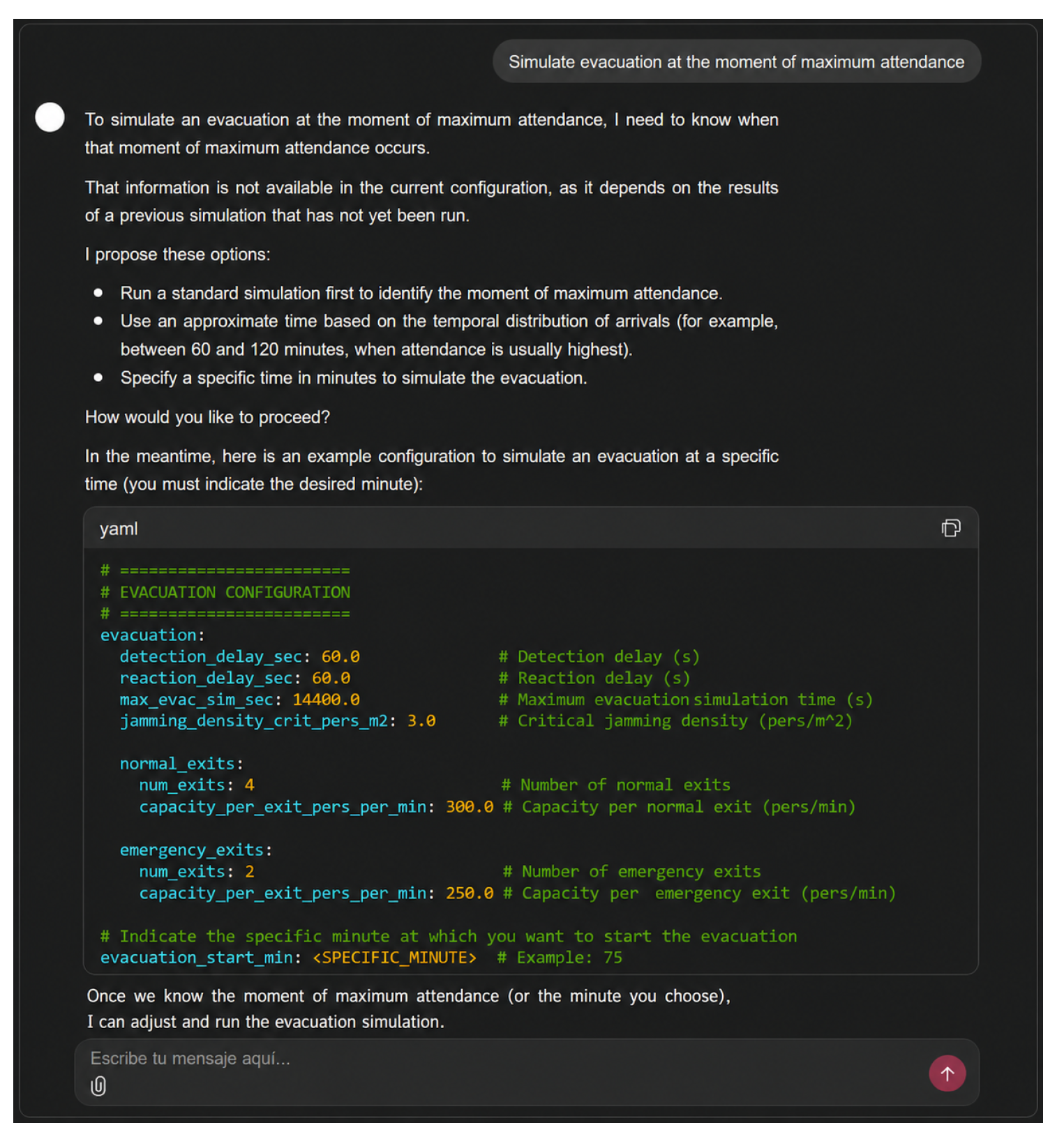The height and width of the screenshot is (1139, 1064).
Task: Click the <SPECIFIC_MINUTE> placeholder in the code
Action: pos(394,958)
